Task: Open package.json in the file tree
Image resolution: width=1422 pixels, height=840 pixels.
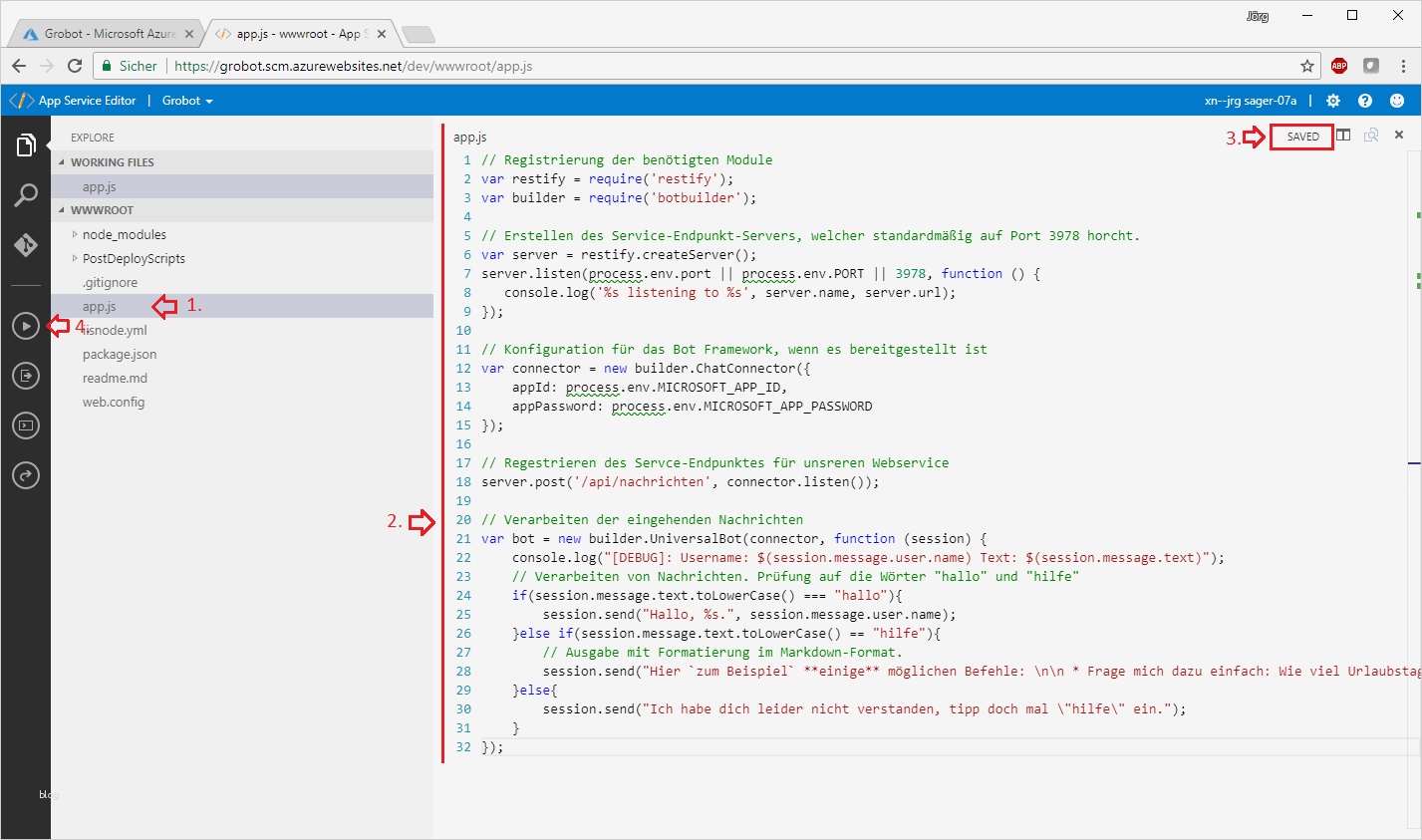Action: click(120, 355)
